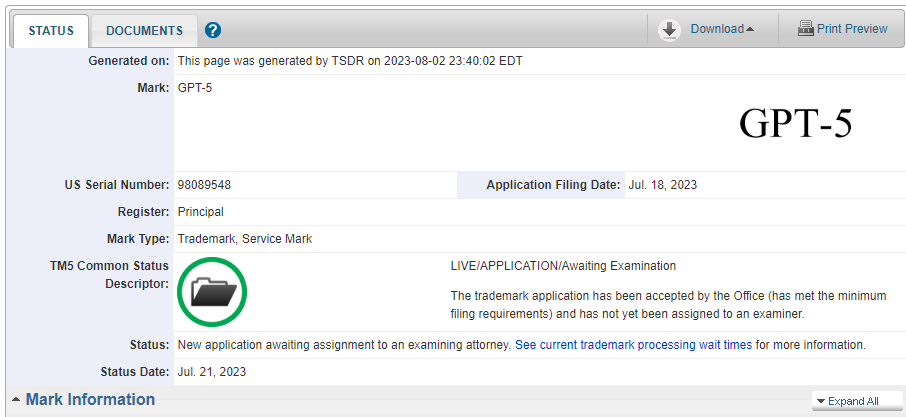
Task: Select the US serial number 98089548
Action: [x=204, y=185]
